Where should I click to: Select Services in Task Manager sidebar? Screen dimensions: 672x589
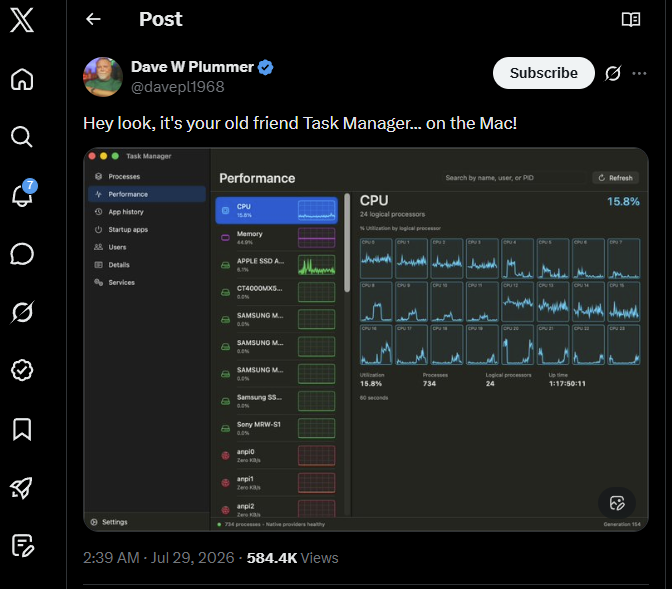[x=147, y=282]
